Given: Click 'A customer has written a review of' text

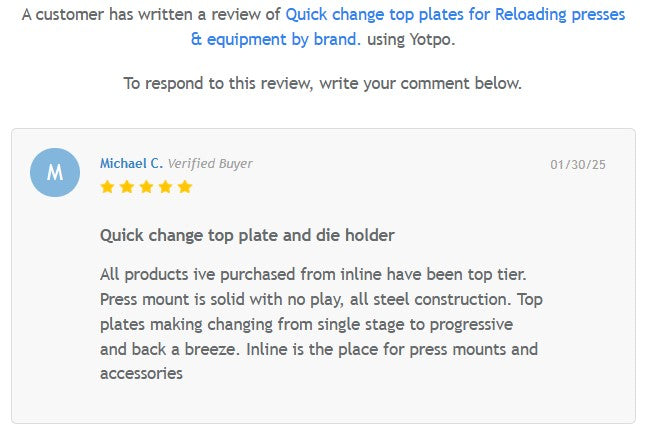Looking at the screenshot, I should pos(151,15).
